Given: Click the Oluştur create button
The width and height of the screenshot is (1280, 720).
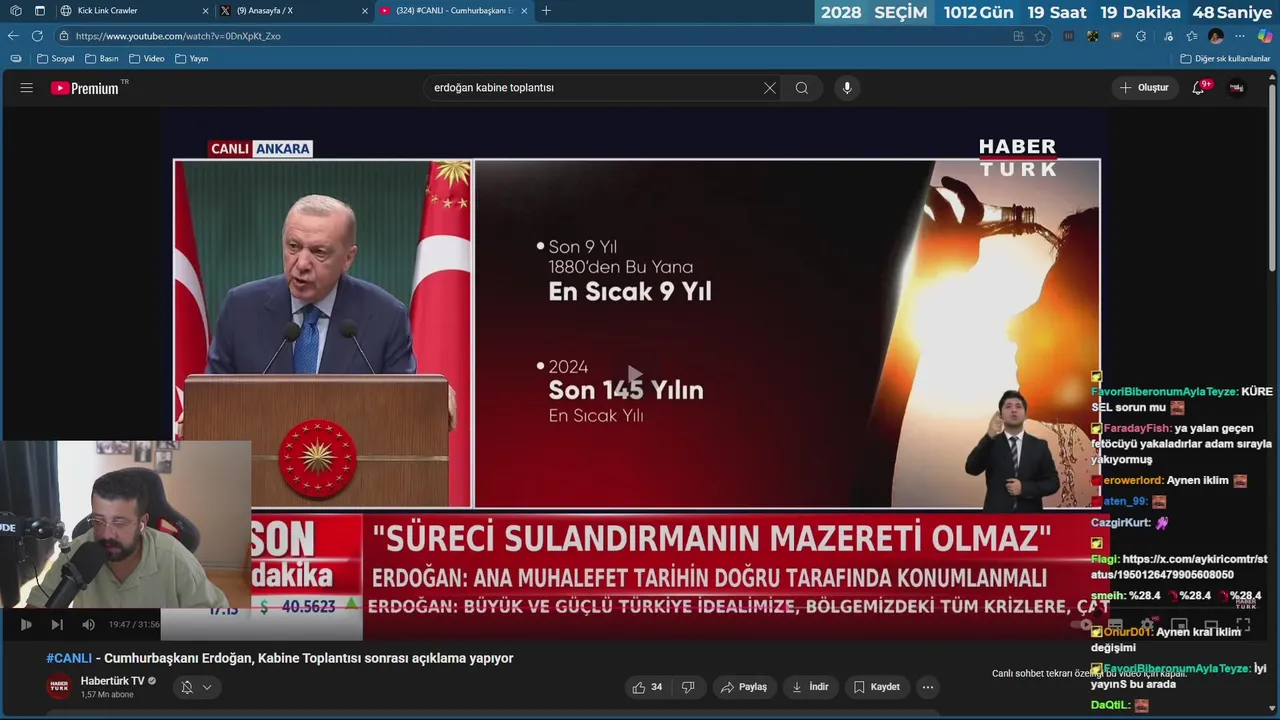Looking at the screenshot, I should 1144,88.
